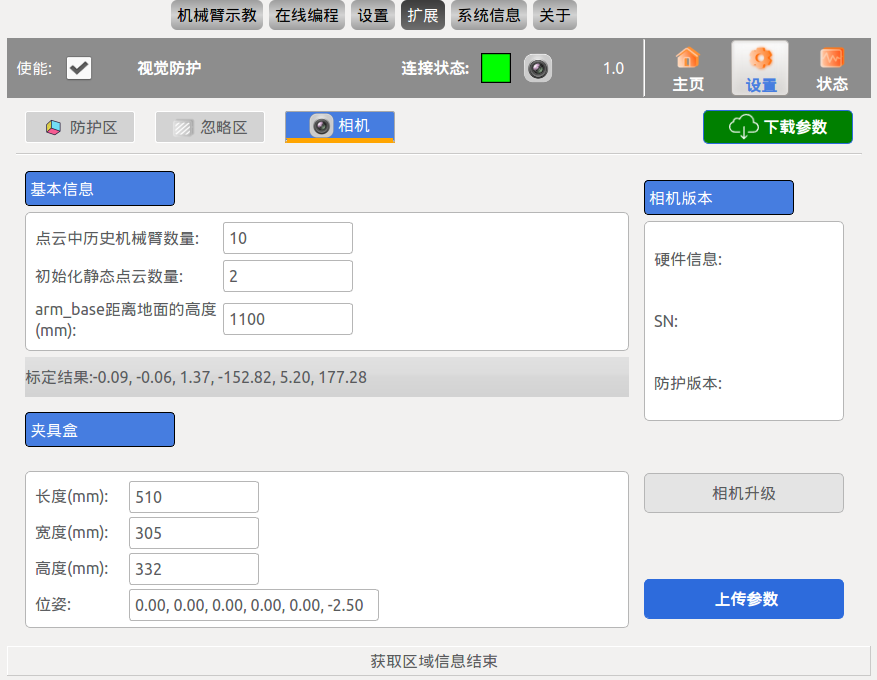Click the 位姿 pose input field
The height and width of the screenshot is (680, 877).
point(254,605)
